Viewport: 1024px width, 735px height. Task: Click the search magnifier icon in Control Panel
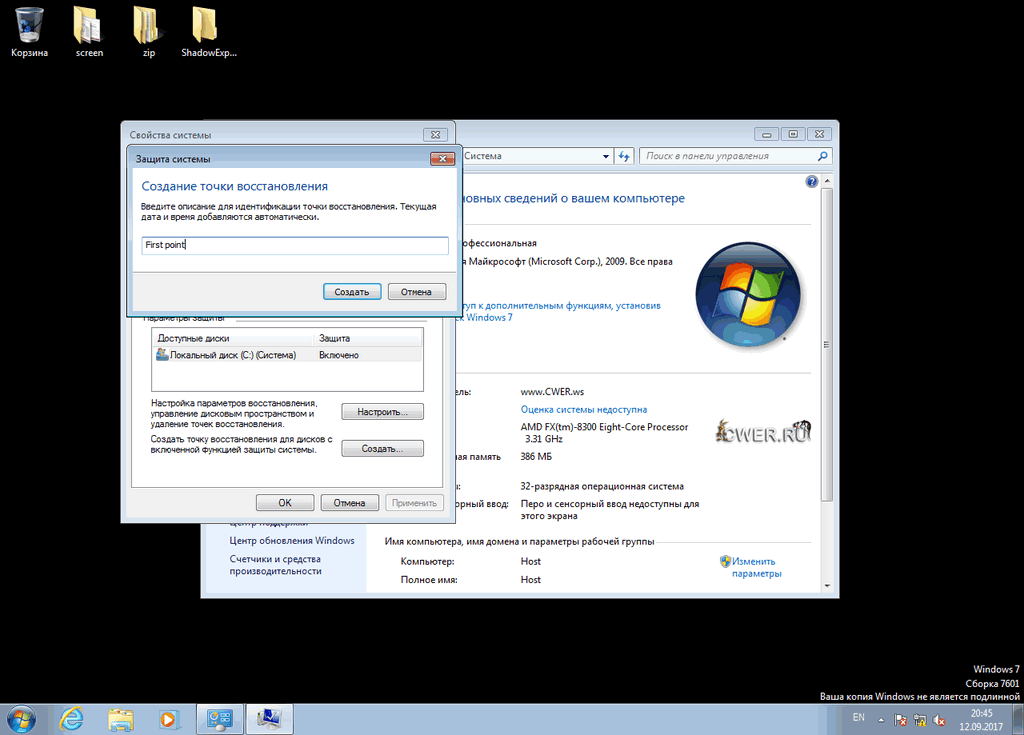pyautogui.click(x=823, y=156)
